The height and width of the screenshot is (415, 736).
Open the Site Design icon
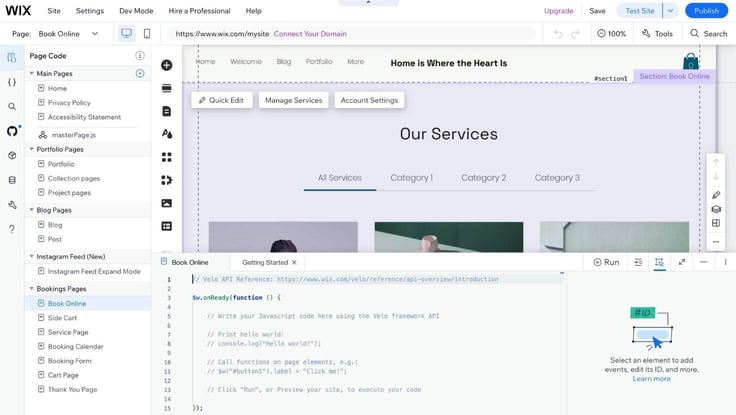(x=167, y=134)
